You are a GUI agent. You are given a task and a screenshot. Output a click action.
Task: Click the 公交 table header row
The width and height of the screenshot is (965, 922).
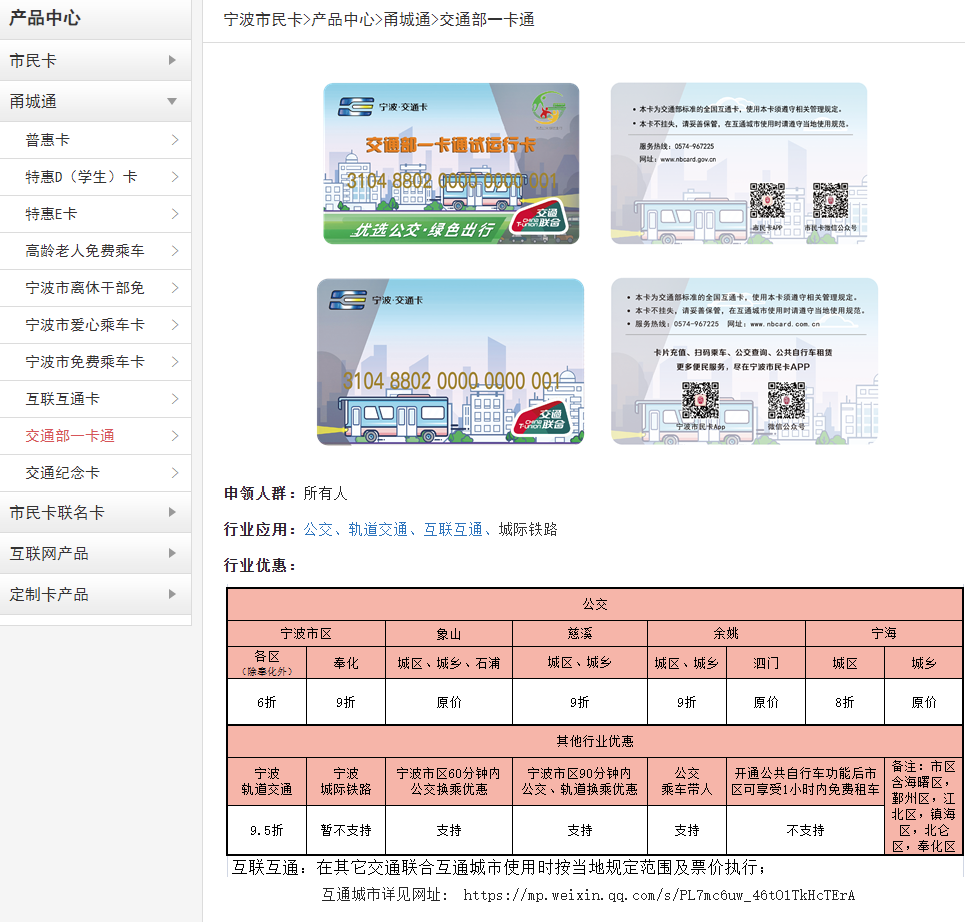[x=595, y=604]
